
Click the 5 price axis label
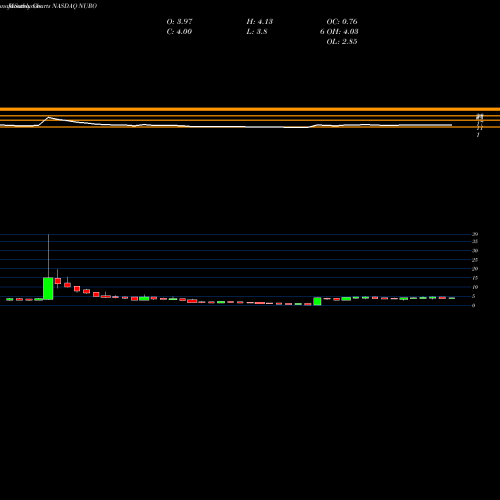474,296
